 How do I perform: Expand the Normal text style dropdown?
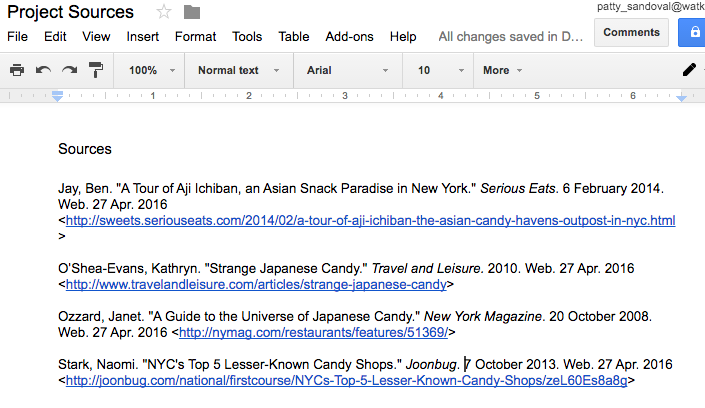[x=237, y=71]
